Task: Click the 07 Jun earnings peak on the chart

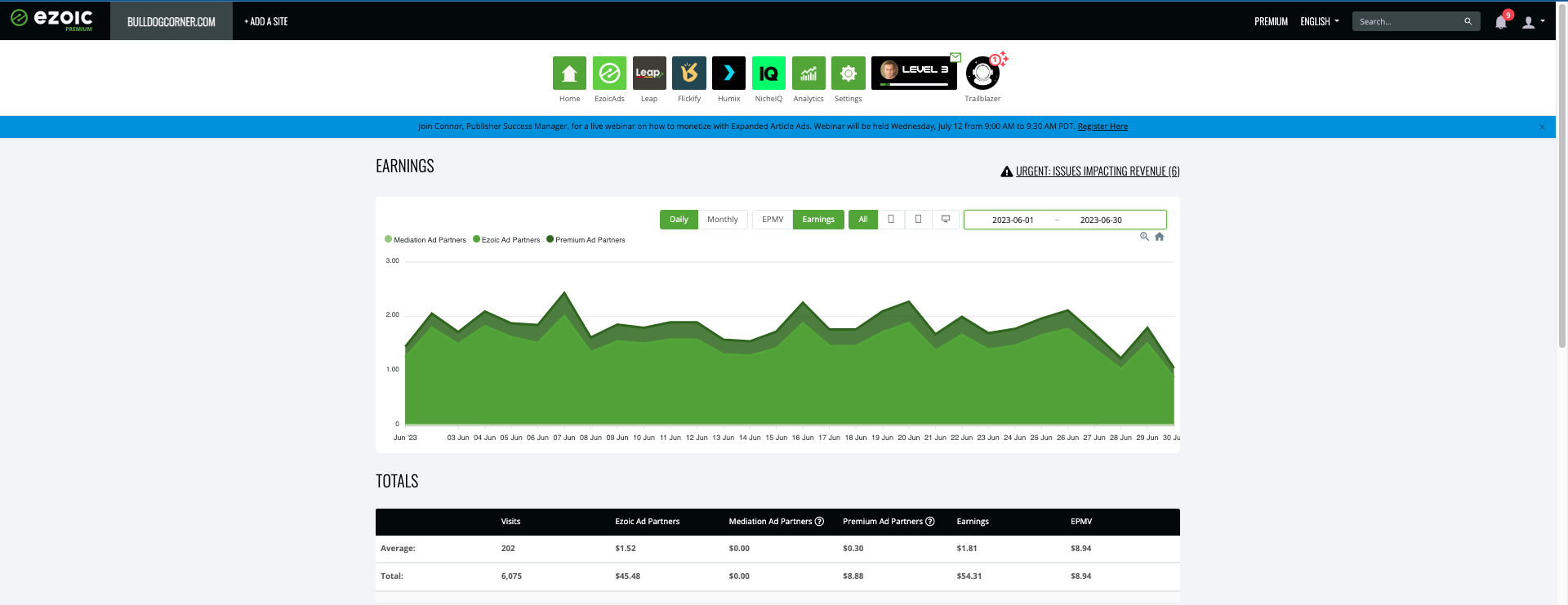Action: pos(564,293)
